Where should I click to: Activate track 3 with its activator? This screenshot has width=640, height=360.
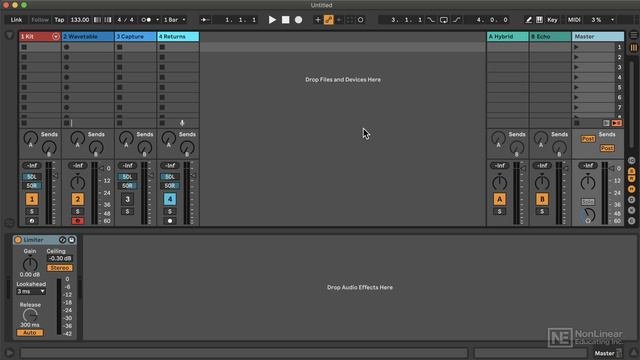click(127, 199)
